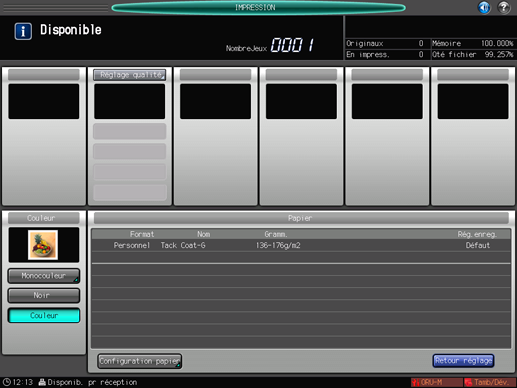Click the Nom column header
This screenshot has width=517, height=388.
[203, 234]
